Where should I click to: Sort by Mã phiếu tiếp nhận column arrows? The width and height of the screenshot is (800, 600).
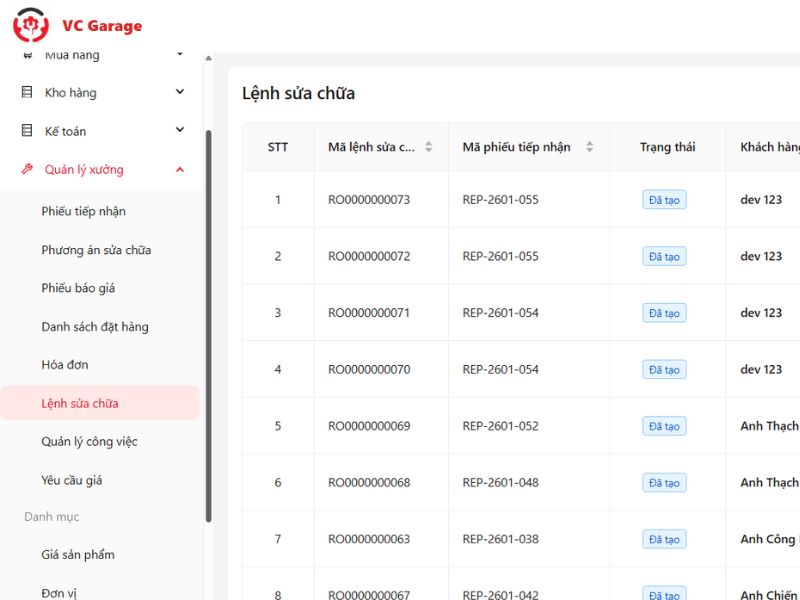point(589,147)
